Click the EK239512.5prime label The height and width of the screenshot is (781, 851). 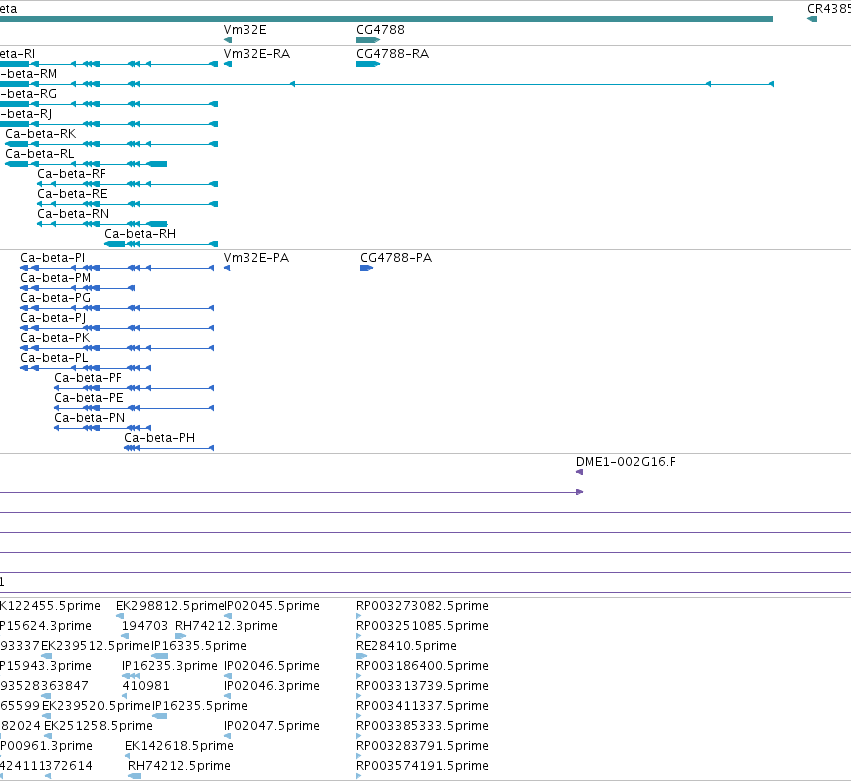click(x=96, y=646)
